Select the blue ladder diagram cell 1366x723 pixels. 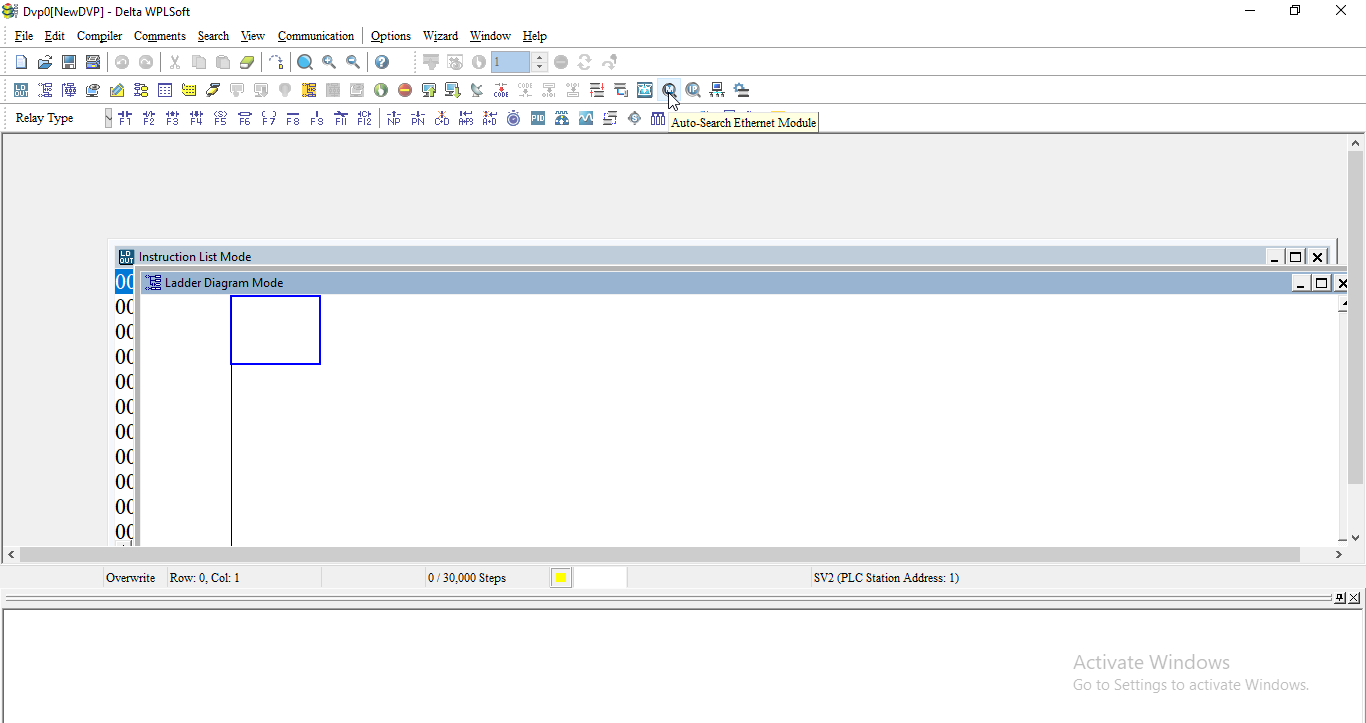tap(275, 330)
